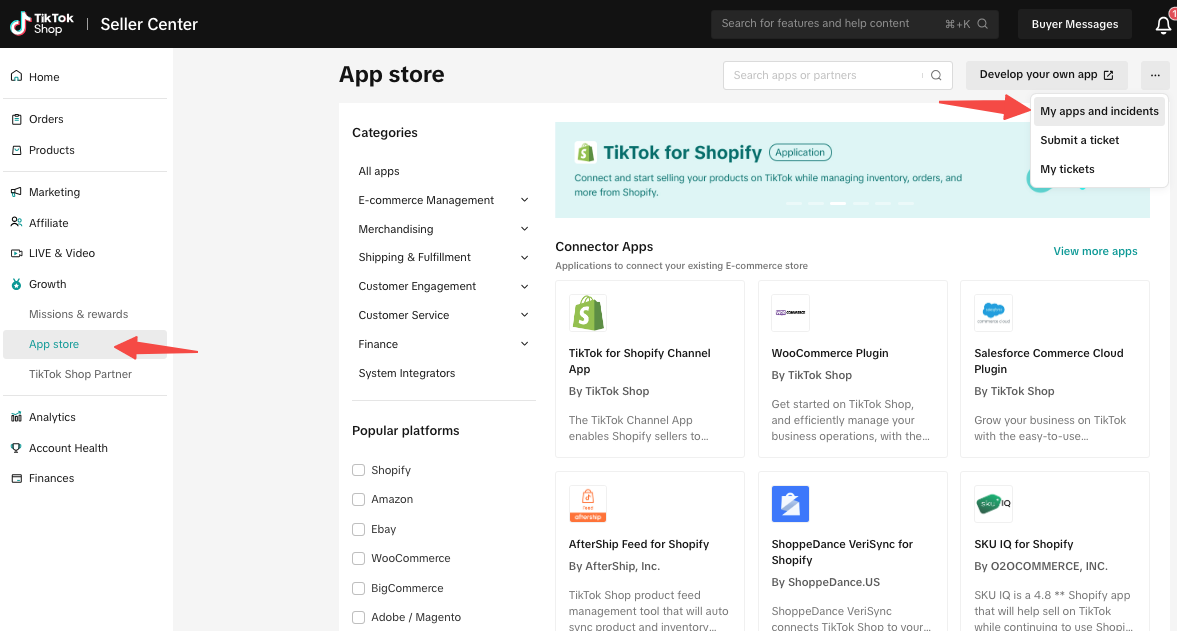The height and width of the screenshot is (631, 1177).
Task: Open App store in sidebar
Action: coord(85,344)
